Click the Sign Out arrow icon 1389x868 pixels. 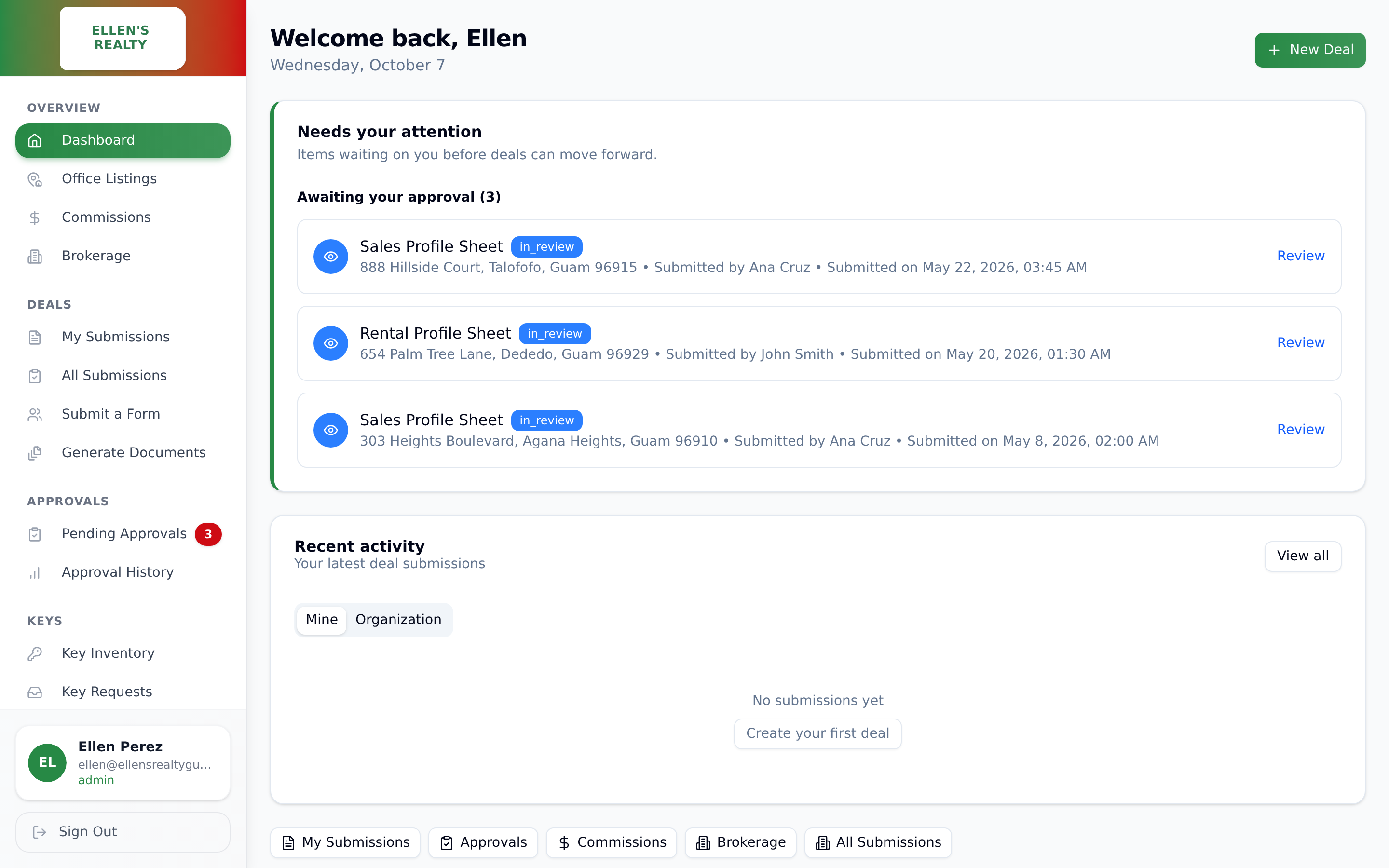pyautogui.click(x=40, y=832)
